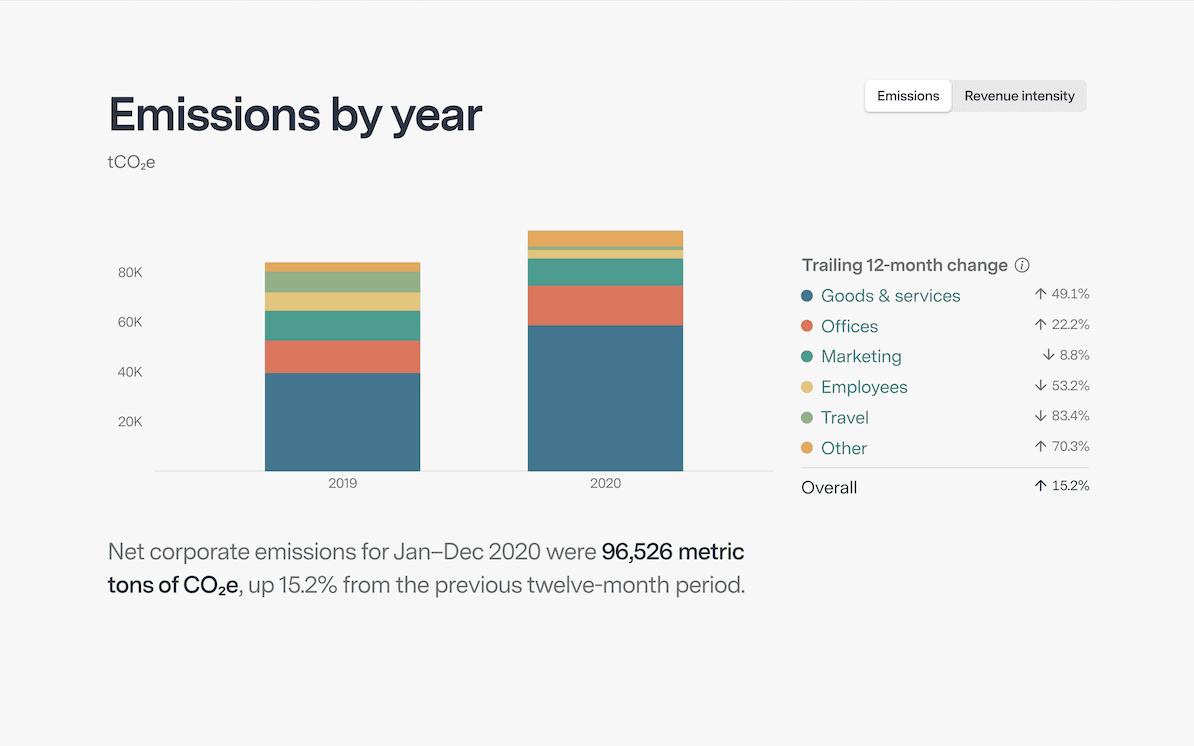Click the 2019 Goods & services blue bar segment
Screen dimensions: 1194x746
342,422
